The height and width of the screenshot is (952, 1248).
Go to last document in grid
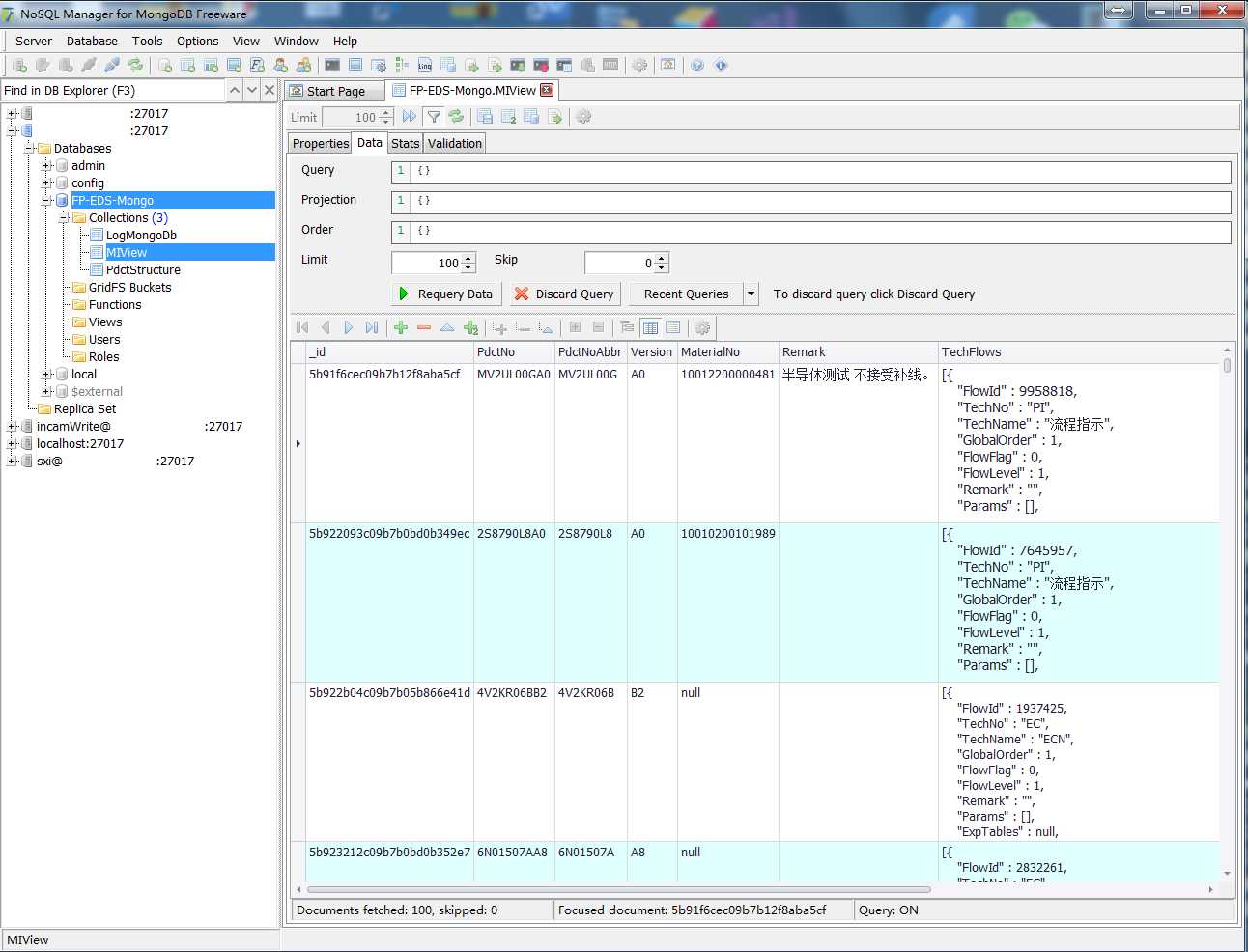pos(372,327)
